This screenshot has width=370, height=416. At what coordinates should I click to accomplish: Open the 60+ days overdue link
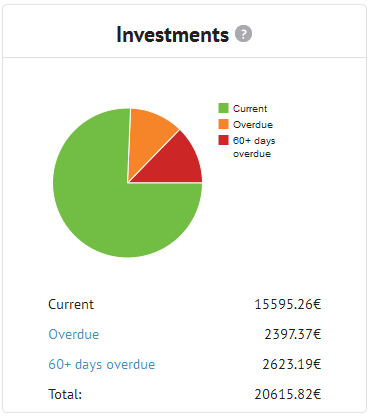pos(102,364)
